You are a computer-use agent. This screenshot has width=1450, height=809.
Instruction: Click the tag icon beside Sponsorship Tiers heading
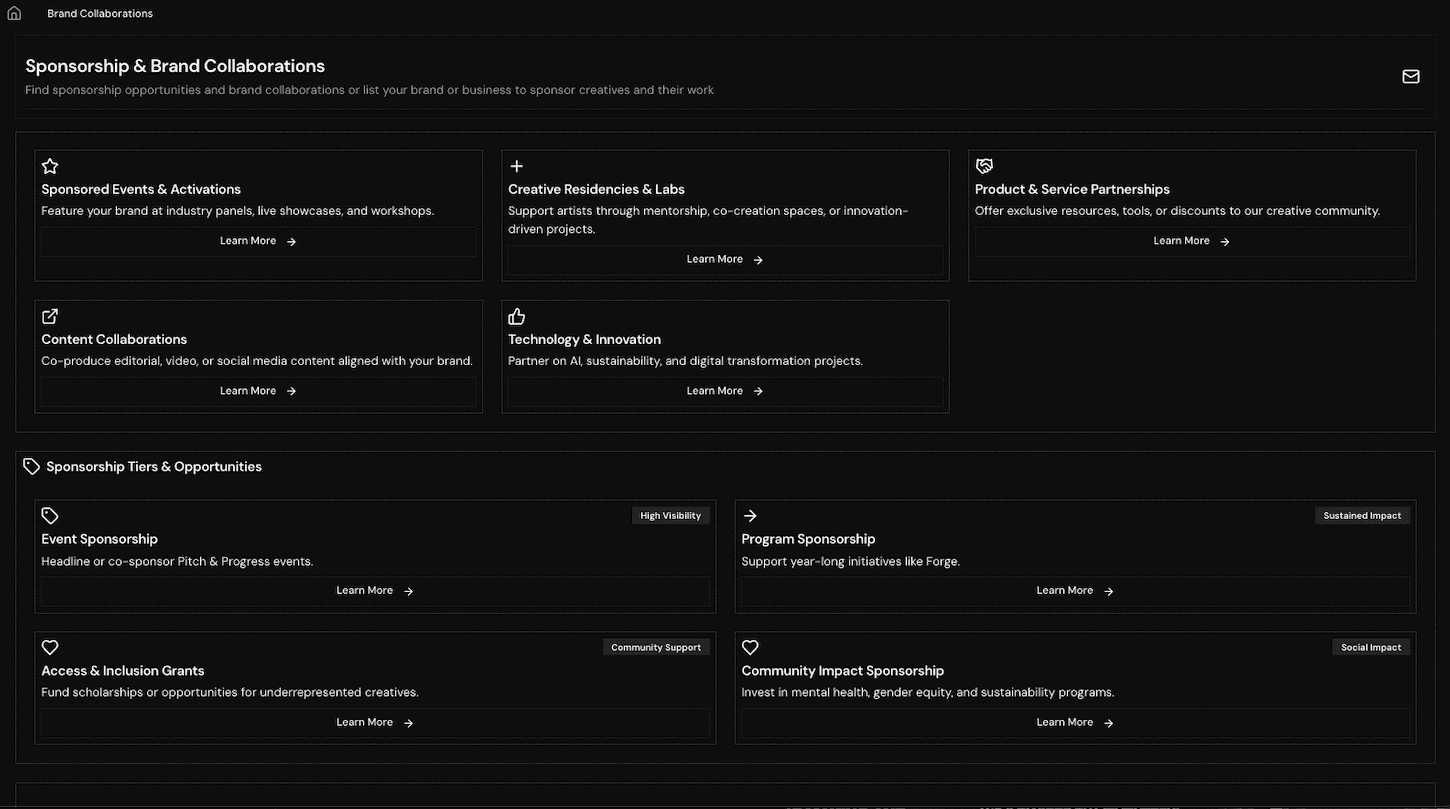pos(31,466)
